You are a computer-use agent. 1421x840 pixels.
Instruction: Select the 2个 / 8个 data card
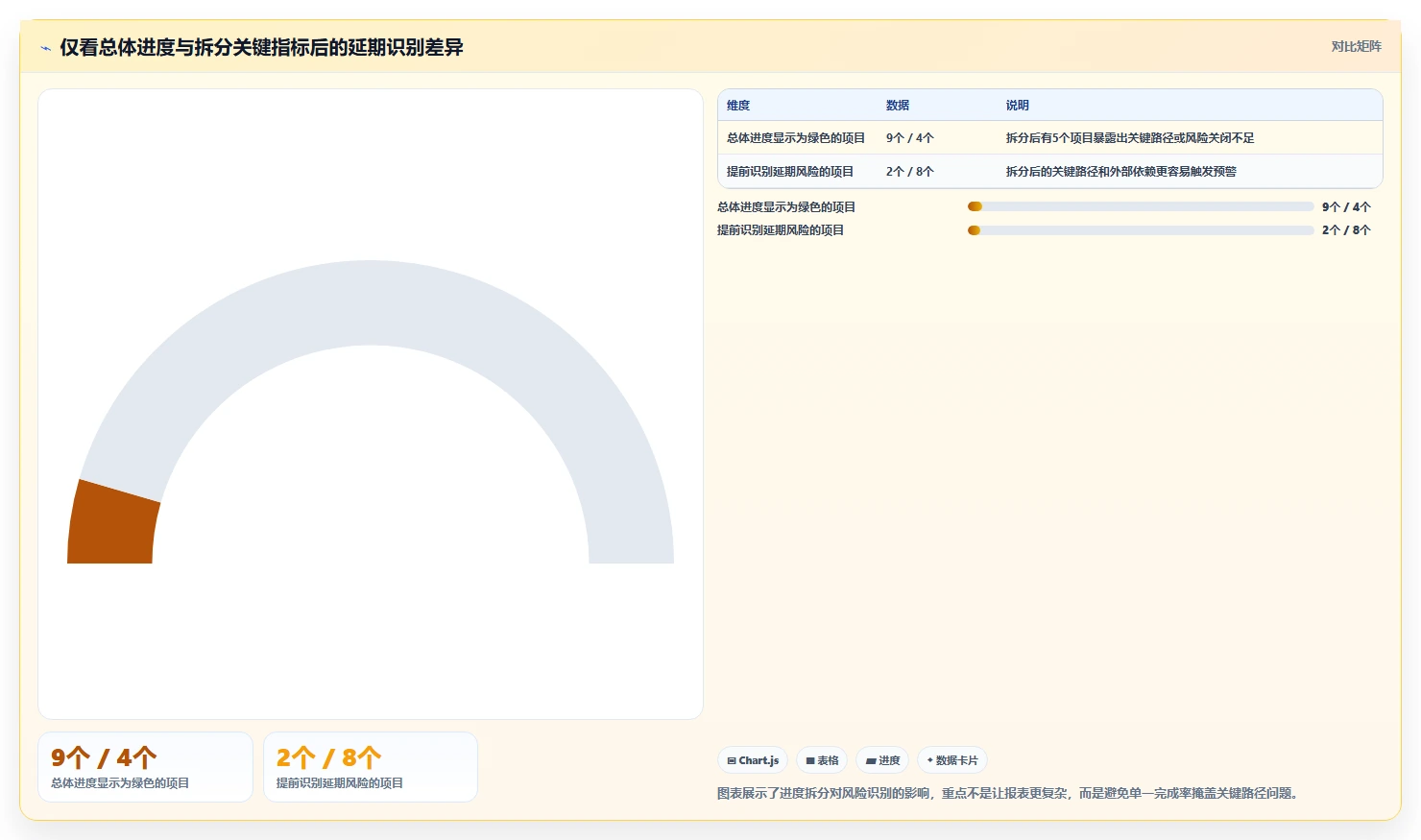tap(371, 767)
